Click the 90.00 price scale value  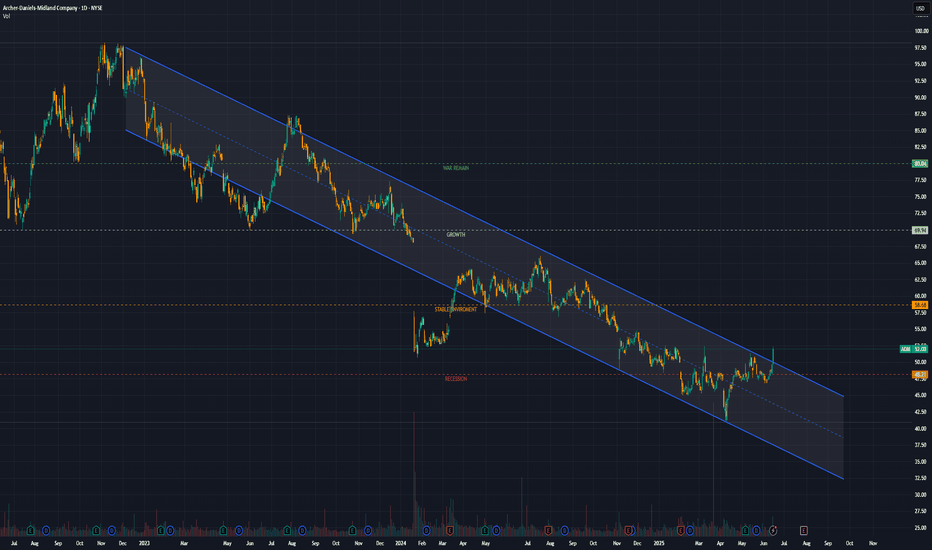coord(921,97)
